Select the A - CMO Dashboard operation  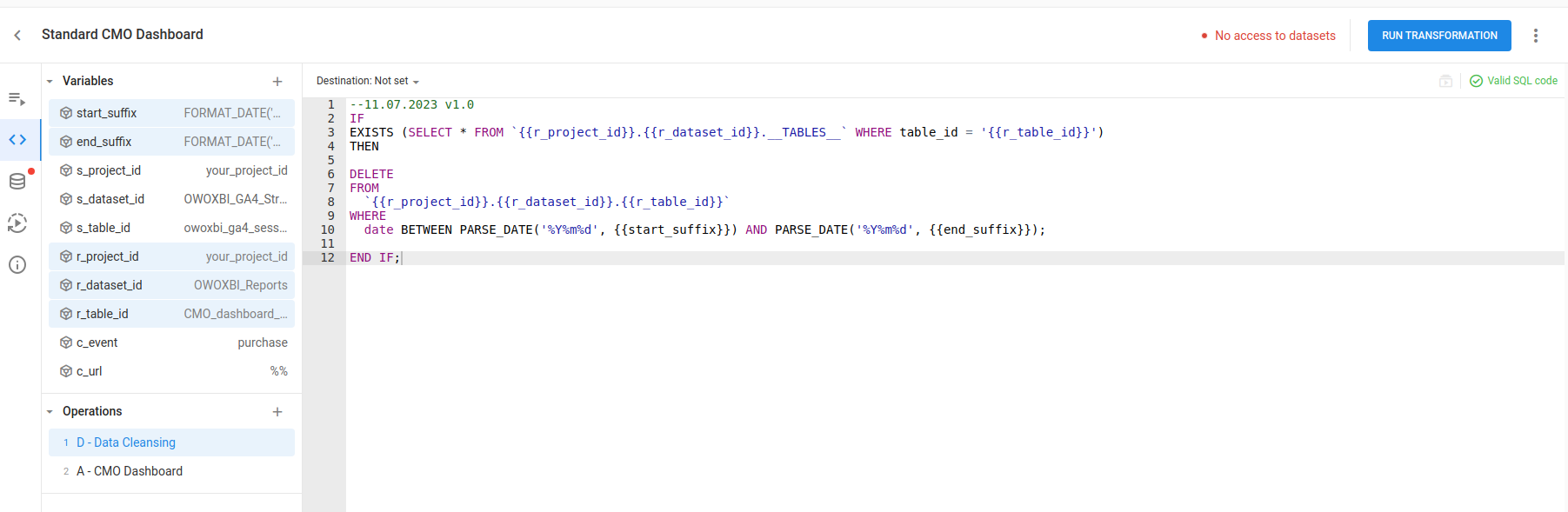tap(130, 471)
